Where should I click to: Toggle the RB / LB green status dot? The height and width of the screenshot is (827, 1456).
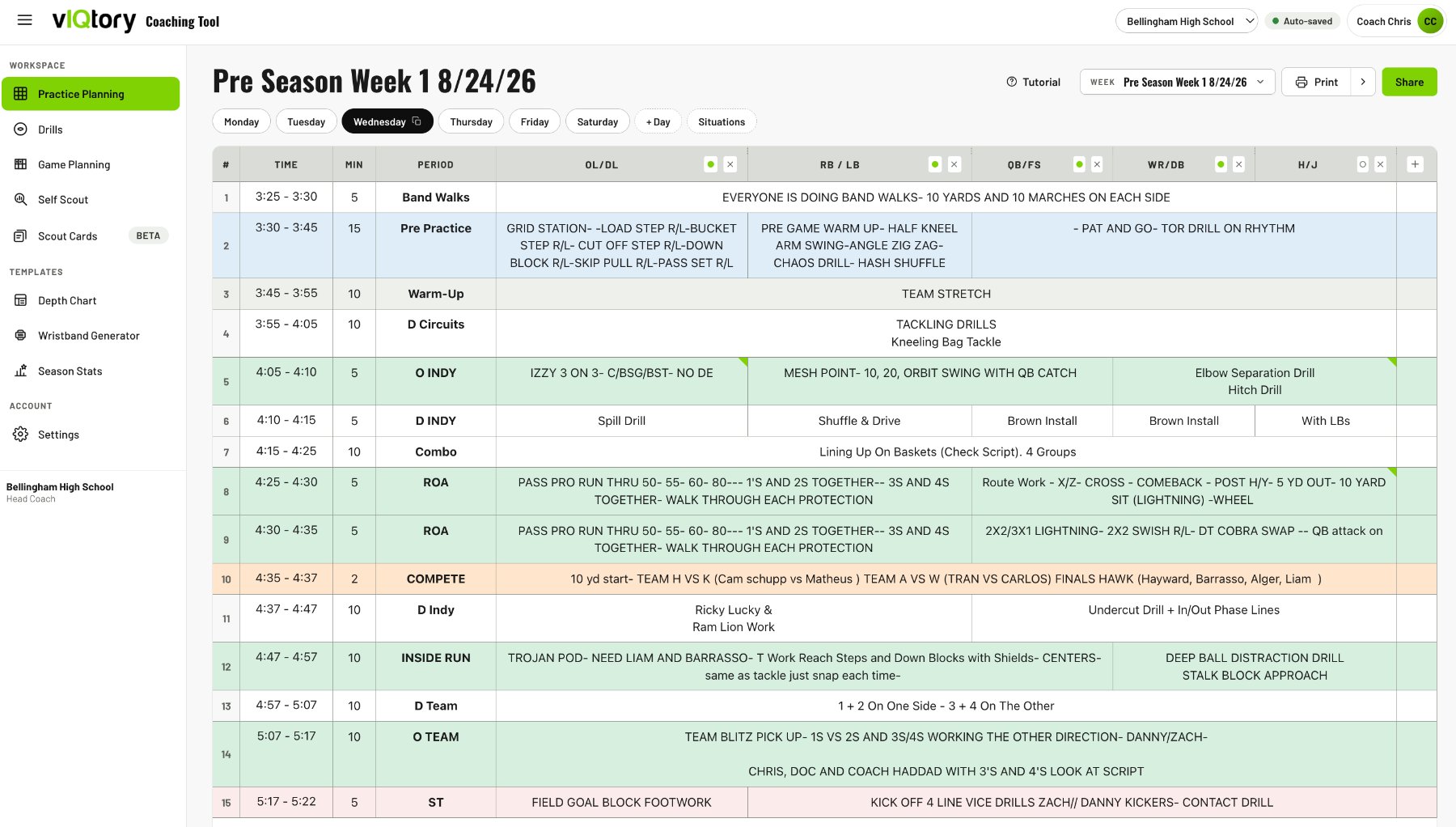pyautogui.click(x=935, y=164)
